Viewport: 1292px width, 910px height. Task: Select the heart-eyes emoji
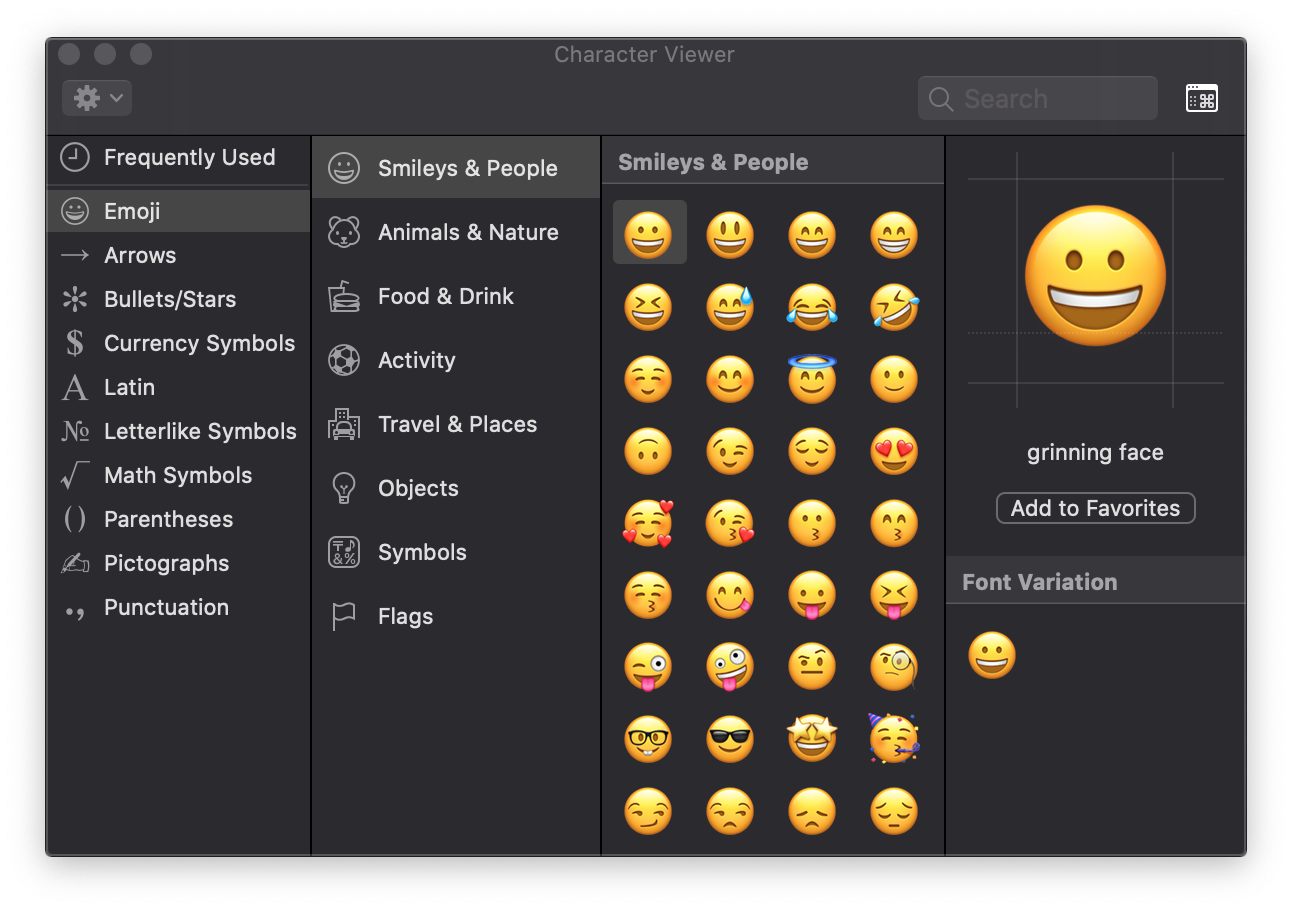[x=894, y=451]
